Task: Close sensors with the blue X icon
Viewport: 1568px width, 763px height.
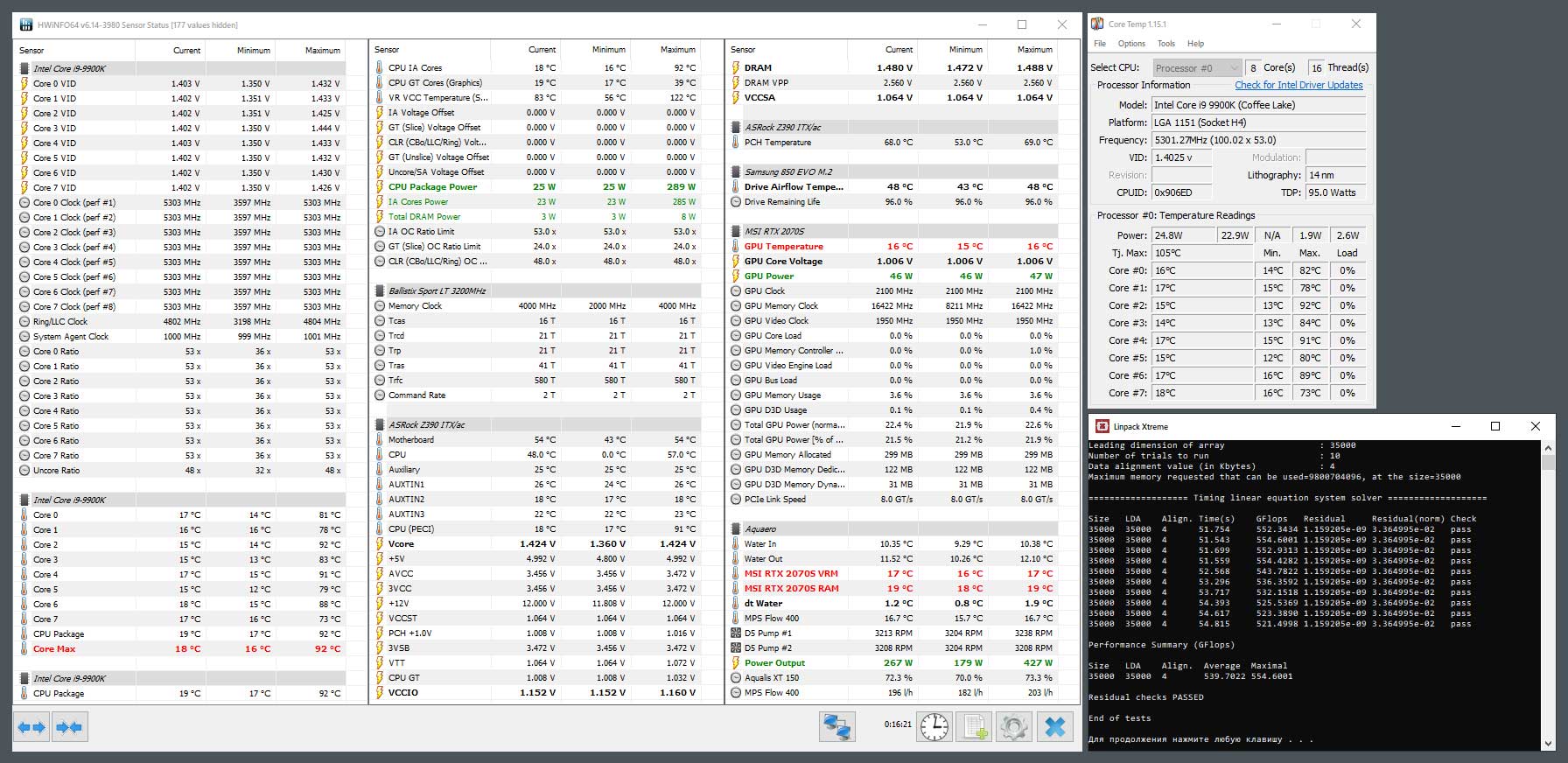Action: (x=1054, y=726)
